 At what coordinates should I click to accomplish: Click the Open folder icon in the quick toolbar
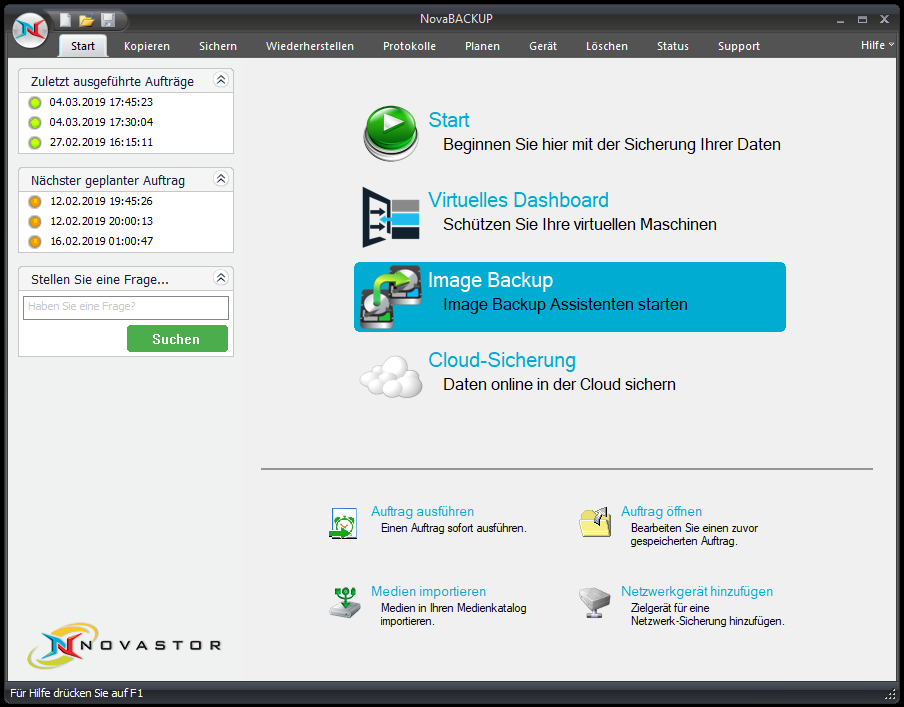[86, 21]
